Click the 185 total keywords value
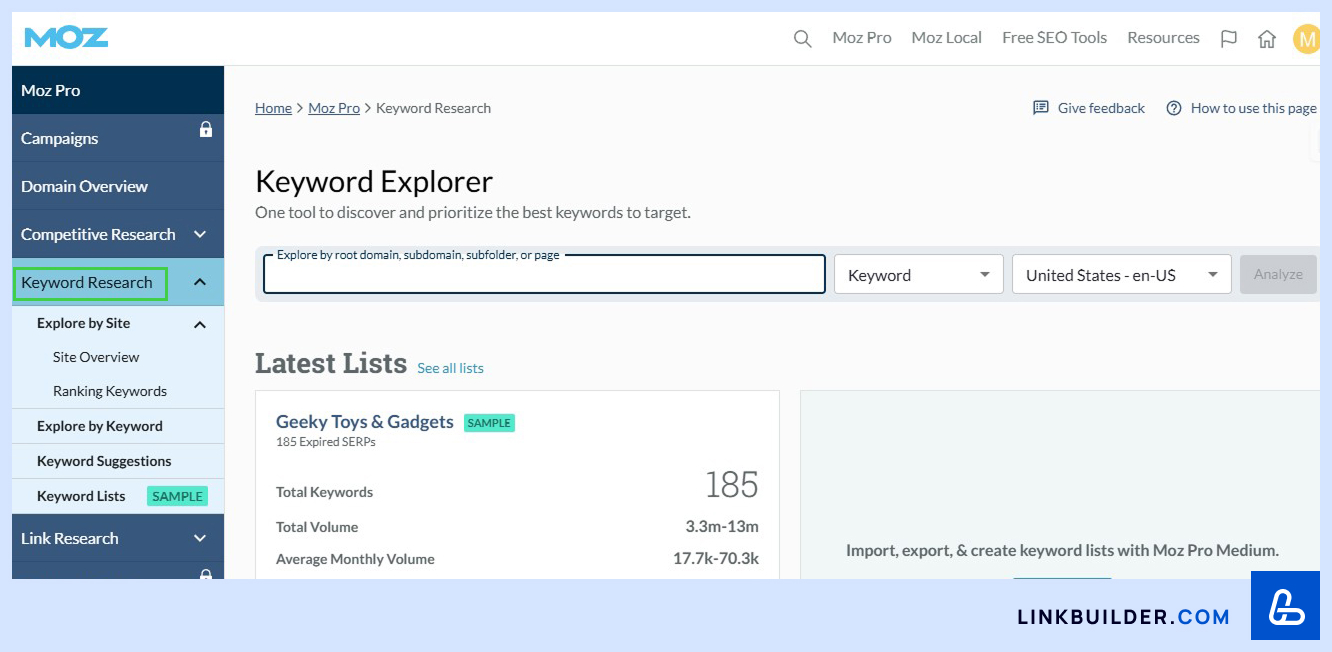1332x652 pixels. pyautogui.click(x=731, y=485)
